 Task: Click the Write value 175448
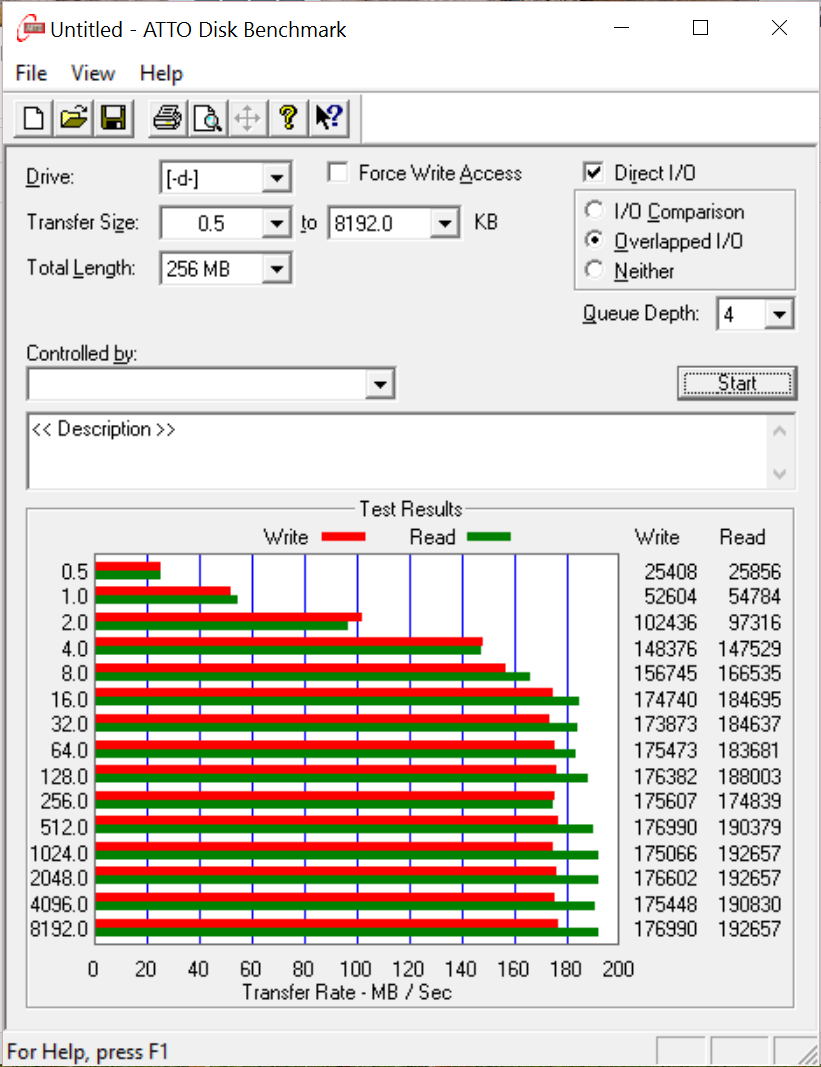coord(665,904)
